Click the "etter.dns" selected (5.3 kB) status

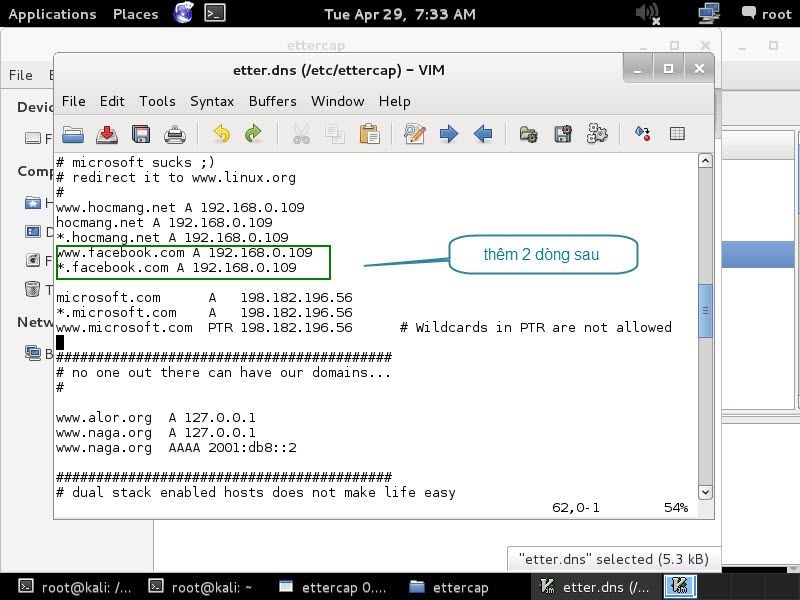[x=614, y=559]
